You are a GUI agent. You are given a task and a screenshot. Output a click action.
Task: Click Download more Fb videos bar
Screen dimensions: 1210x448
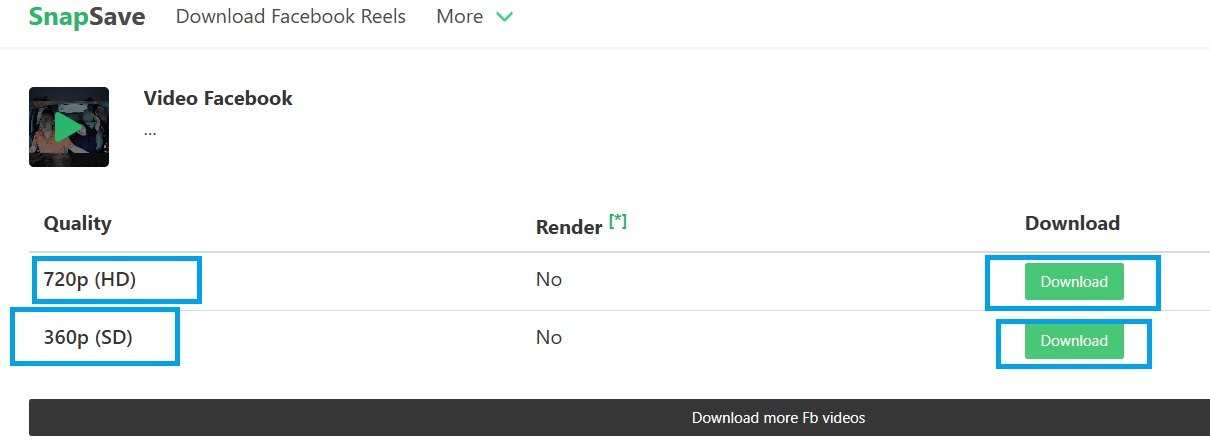[619, 417]
